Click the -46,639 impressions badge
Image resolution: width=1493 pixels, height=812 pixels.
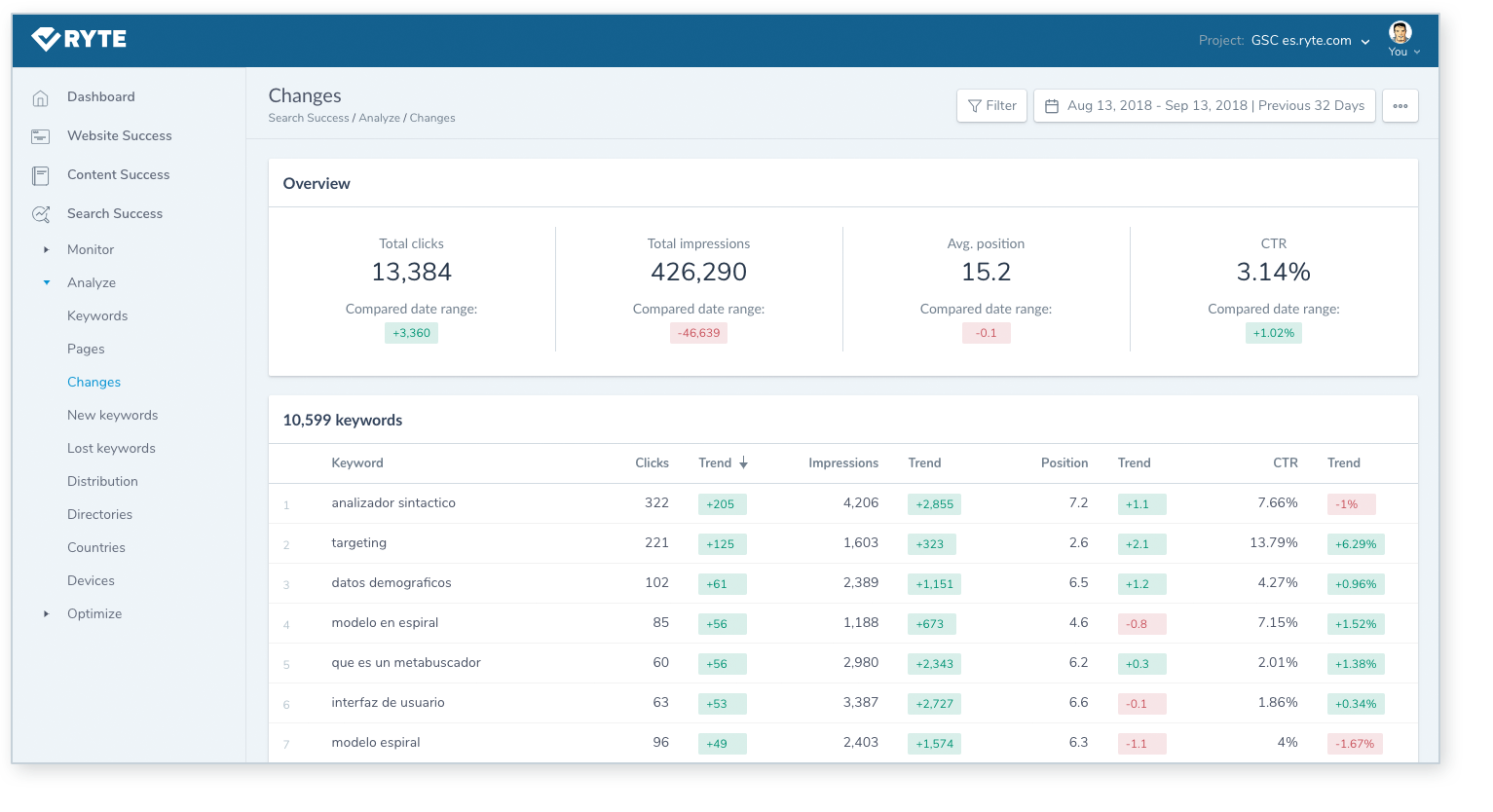pos(699,333)
